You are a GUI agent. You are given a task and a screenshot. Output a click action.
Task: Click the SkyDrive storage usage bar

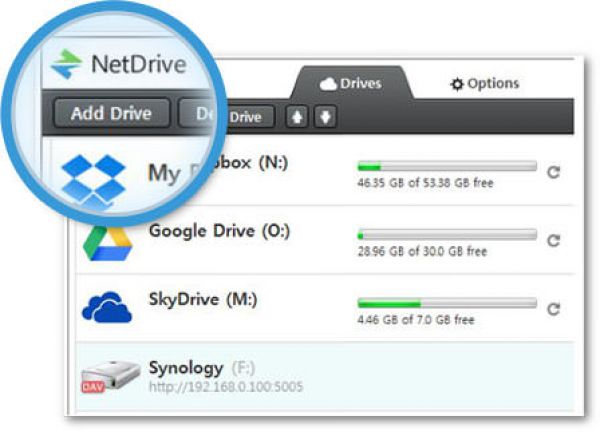pos(447,303)
